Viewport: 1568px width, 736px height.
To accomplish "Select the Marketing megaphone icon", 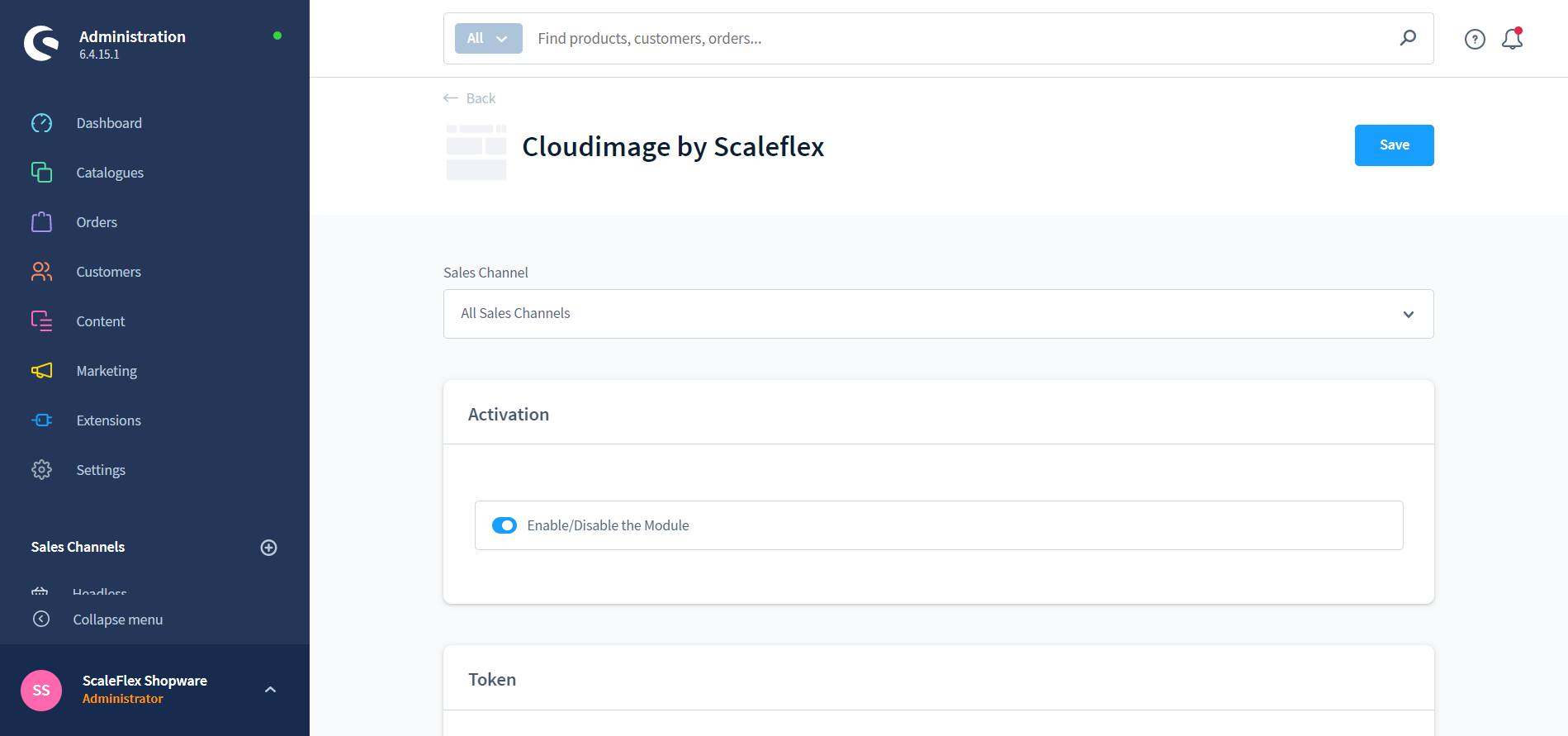I will tap(41, 371).
